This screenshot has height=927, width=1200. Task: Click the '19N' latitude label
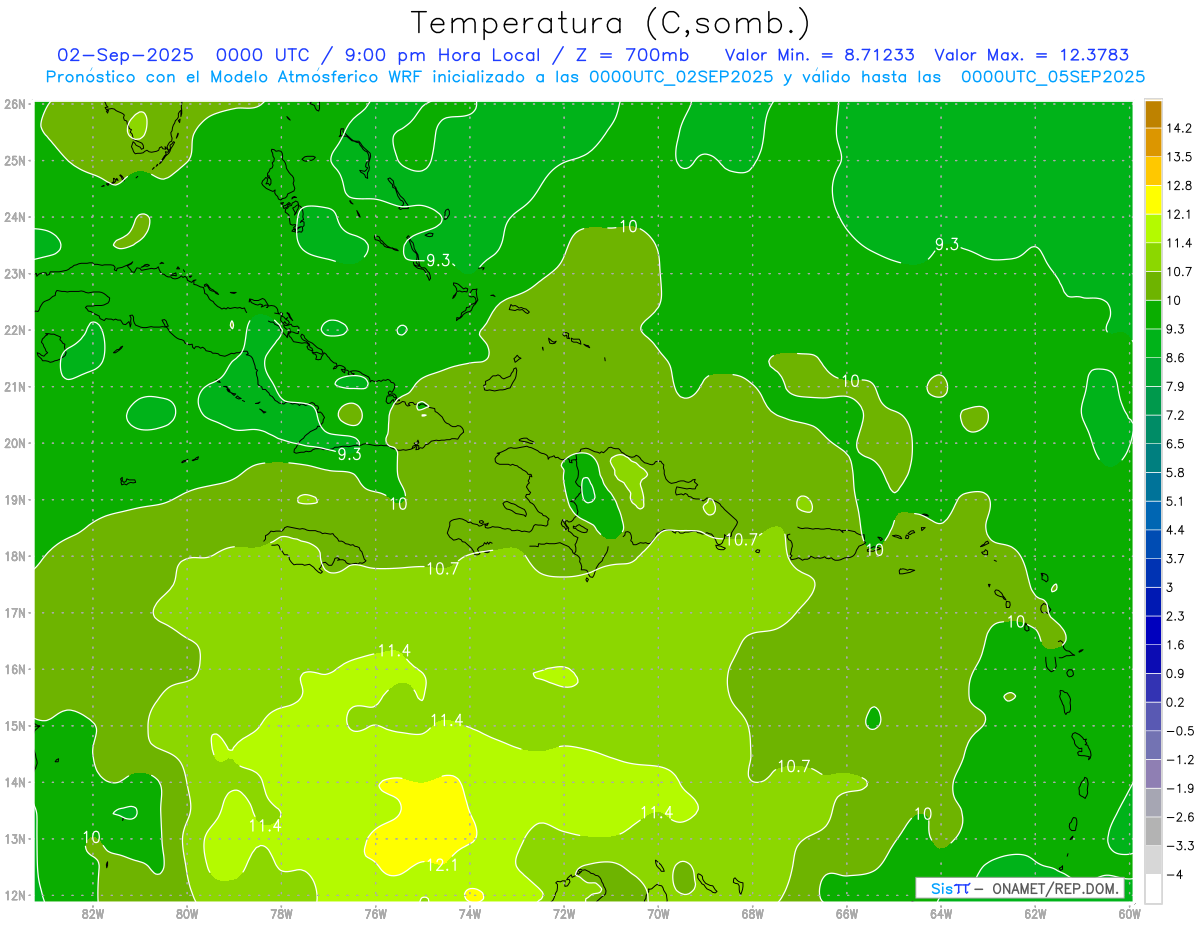(15, 500)
